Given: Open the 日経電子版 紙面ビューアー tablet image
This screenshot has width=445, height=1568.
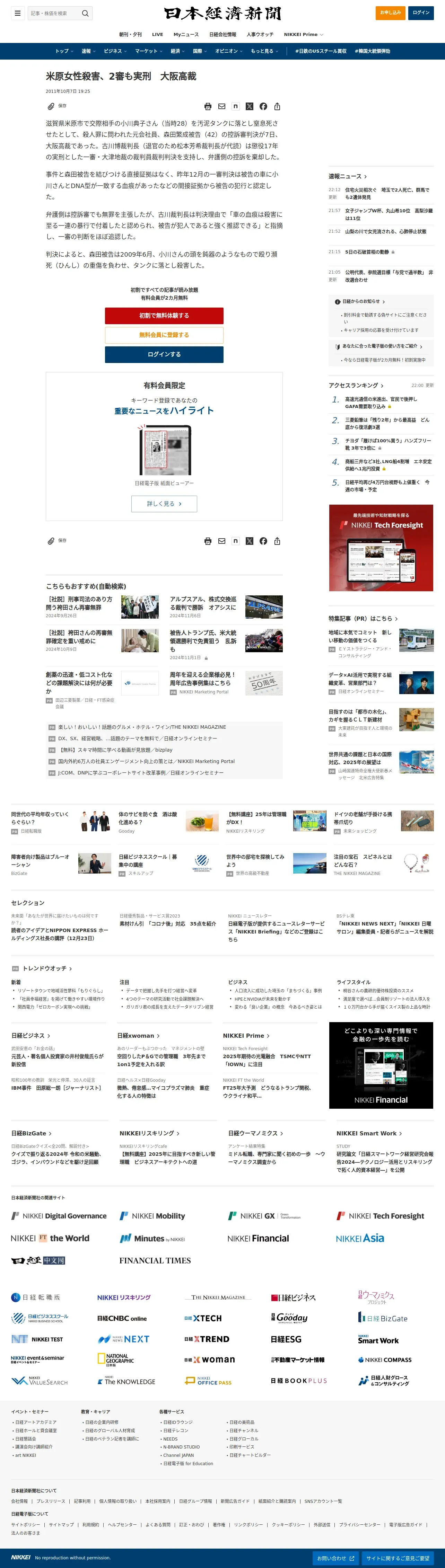Looking at the screenshot, I should (x=164, y=450).
